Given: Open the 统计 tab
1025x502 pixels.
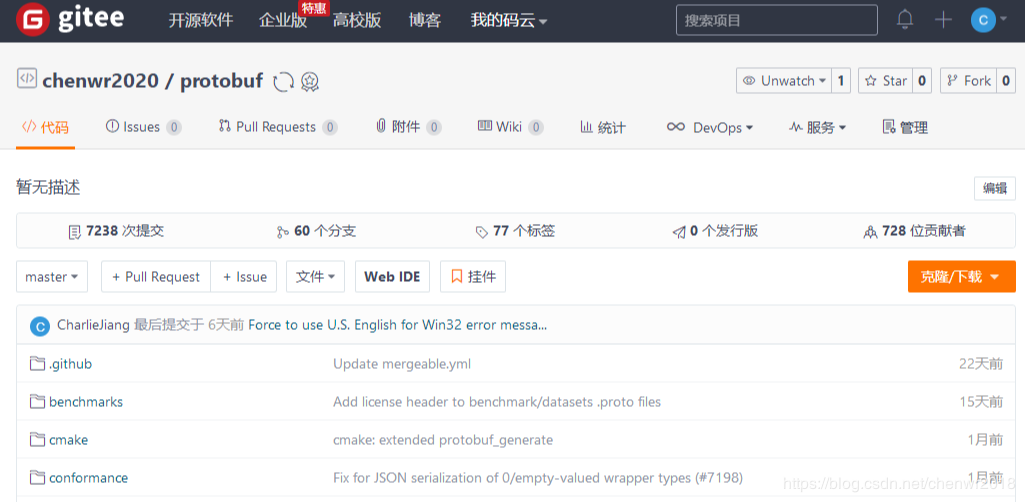Looking at the screenshot, I should tap(603, 127).
